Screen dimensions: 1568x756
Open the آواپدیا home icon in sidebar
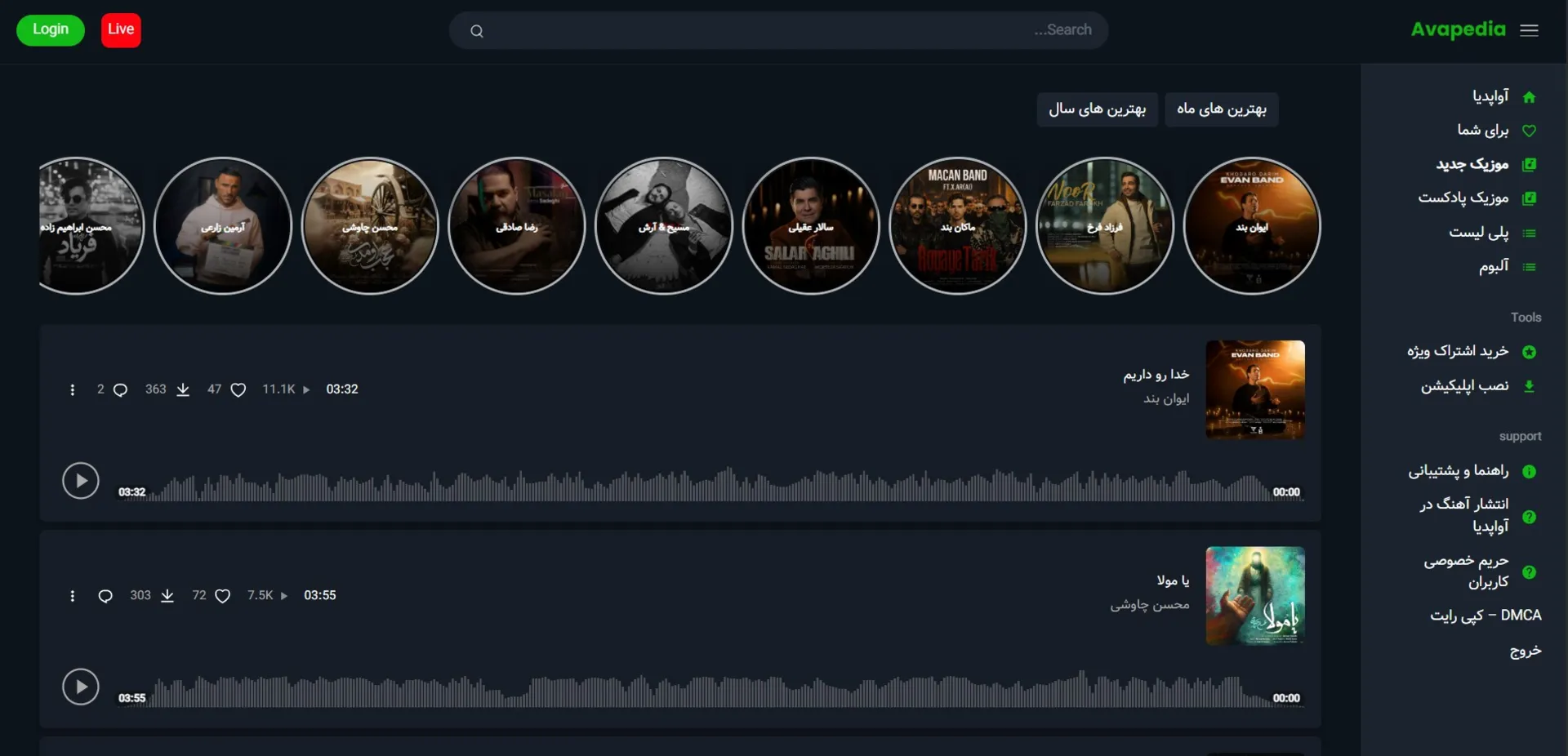point(1529,97)
